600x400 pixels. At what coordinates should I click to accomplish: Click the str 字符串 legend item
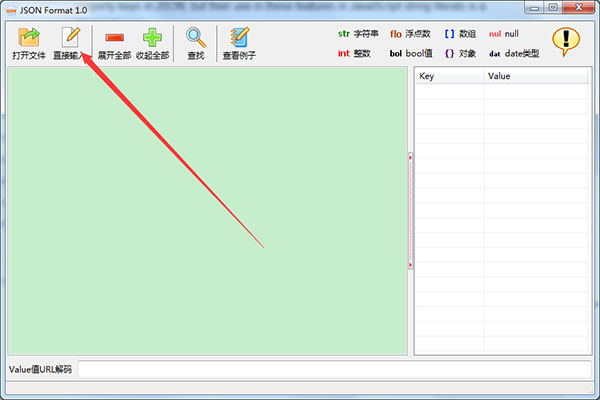pos(358,34)
